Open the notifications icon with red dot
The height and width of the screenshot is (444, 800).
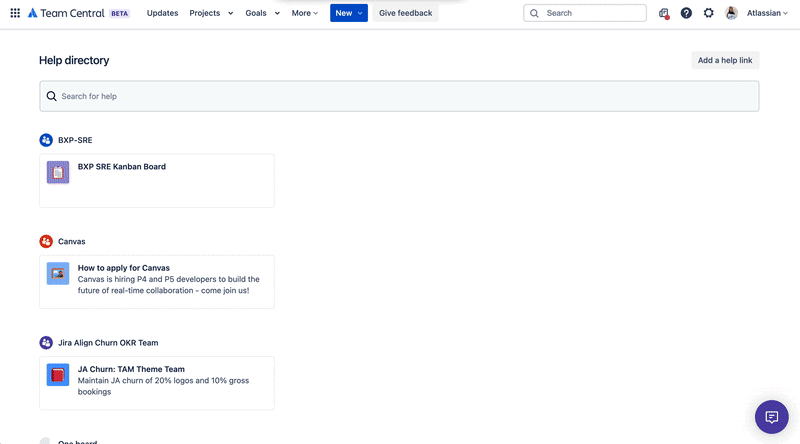pyautogui.click(x=663, y=13)
